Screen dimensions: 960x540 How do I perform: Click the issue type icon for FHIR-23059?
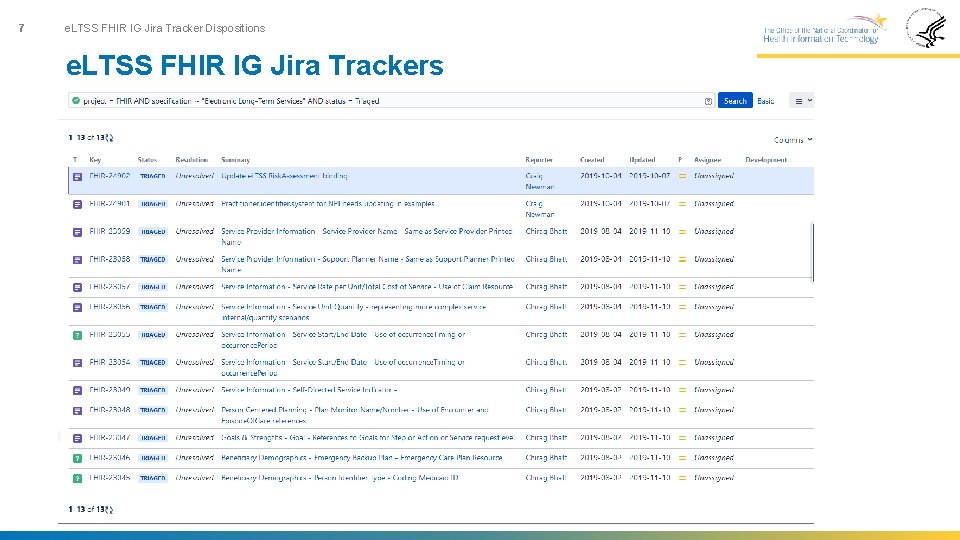[x=77, y=232]
